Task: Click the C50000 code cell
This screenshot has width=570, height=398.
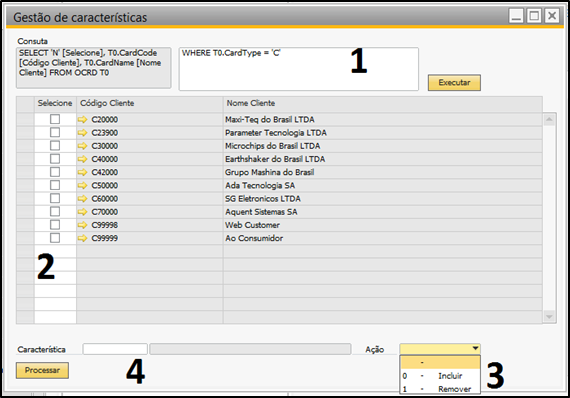Action: (x=149, y=185)
